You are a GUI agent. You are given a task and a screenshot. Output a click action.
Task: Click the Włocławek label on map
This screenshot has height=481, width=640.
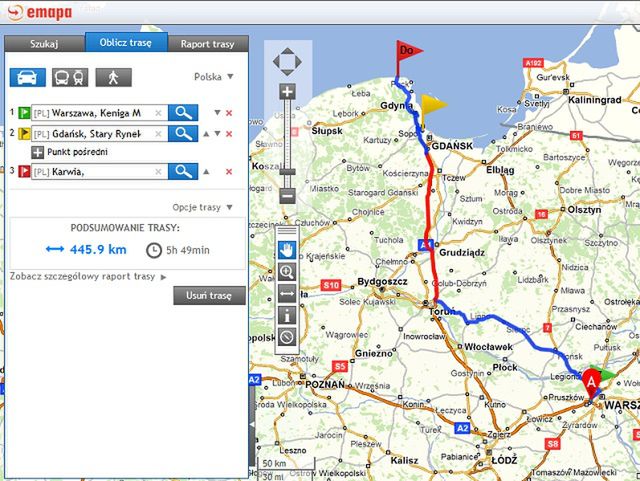488,347
